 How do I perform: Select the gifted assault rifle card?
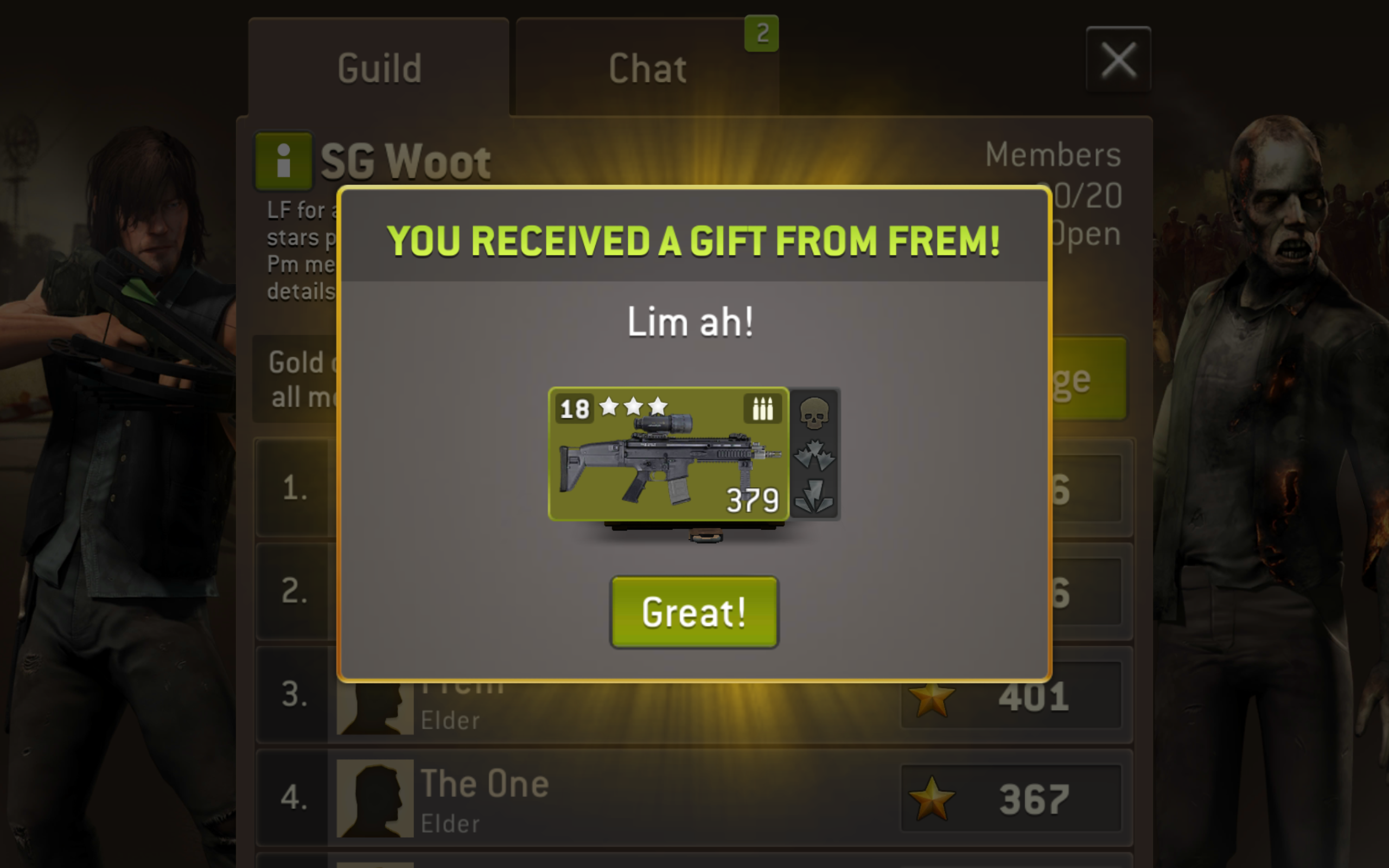click(668, 454)
